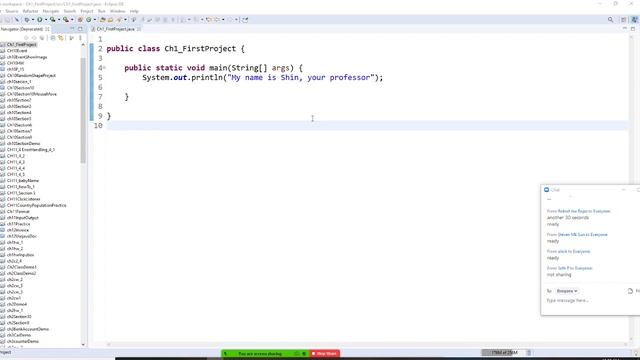The image size is (640, 360).
Task: Click the New Java Class icon in toolbar
Action: [89, 20]
